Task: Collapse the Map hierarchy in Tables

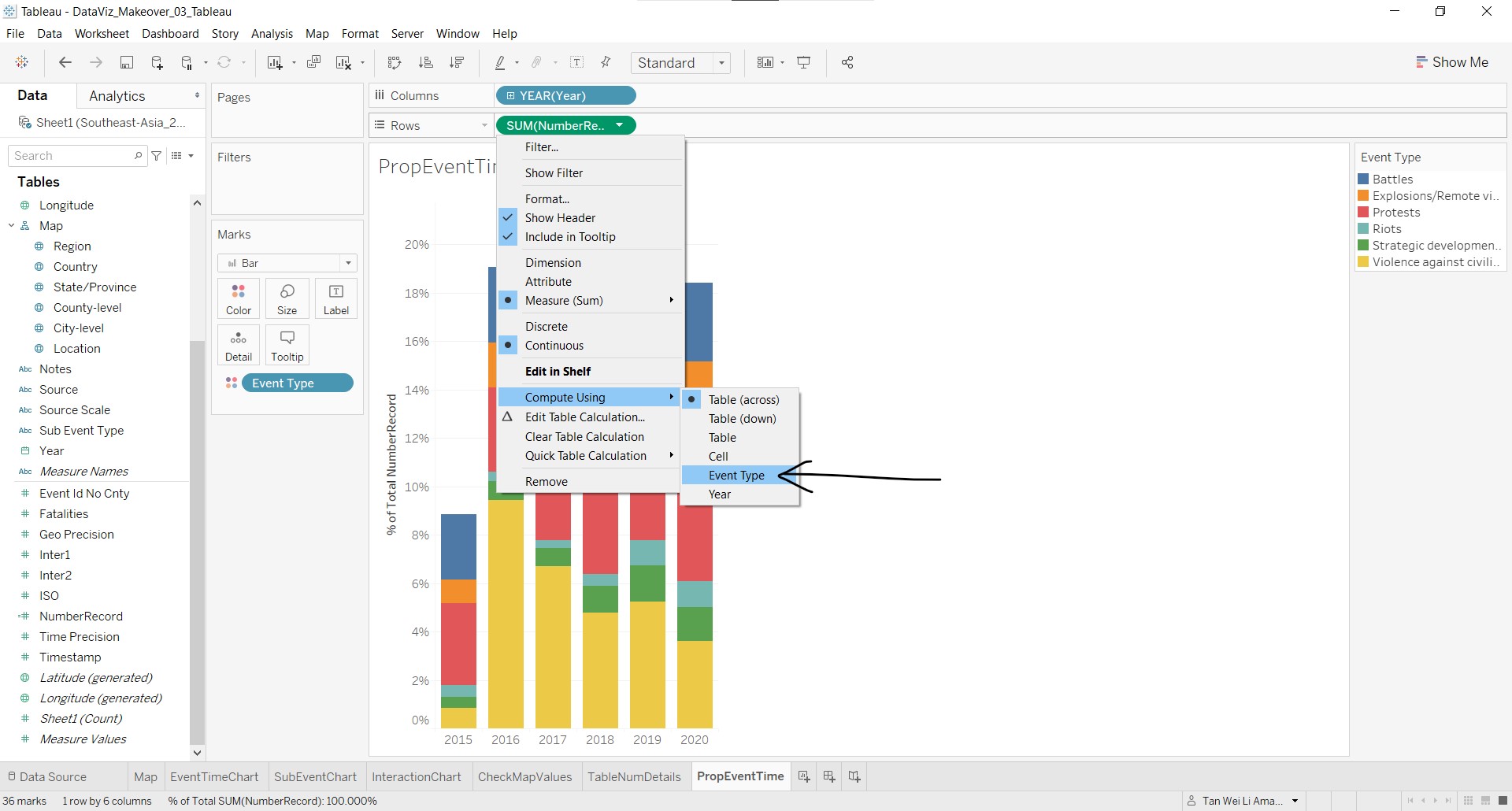Action: coord(12,226)
